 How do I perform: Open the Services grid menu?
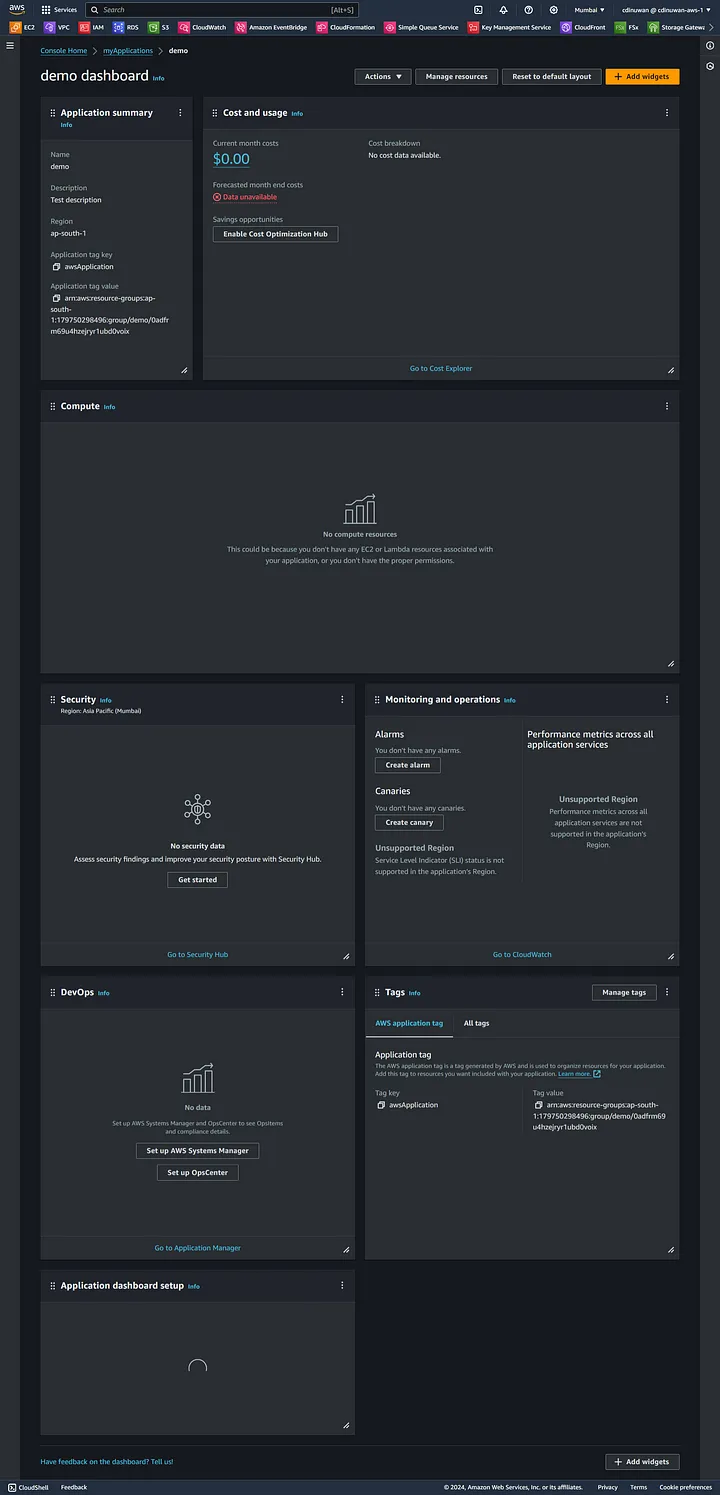(59, 9)
